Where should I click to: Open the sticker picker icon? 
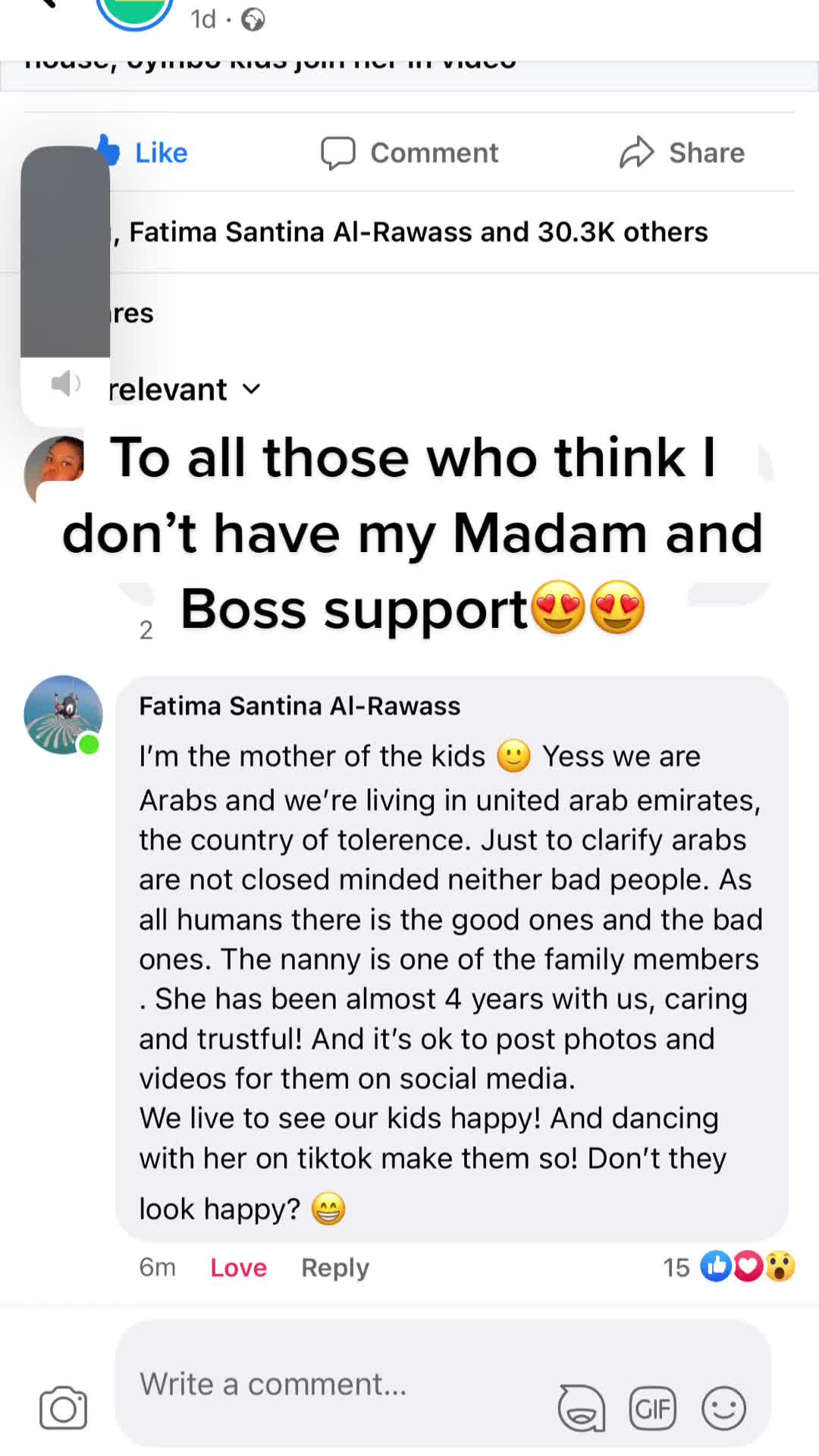[582, 1408]
